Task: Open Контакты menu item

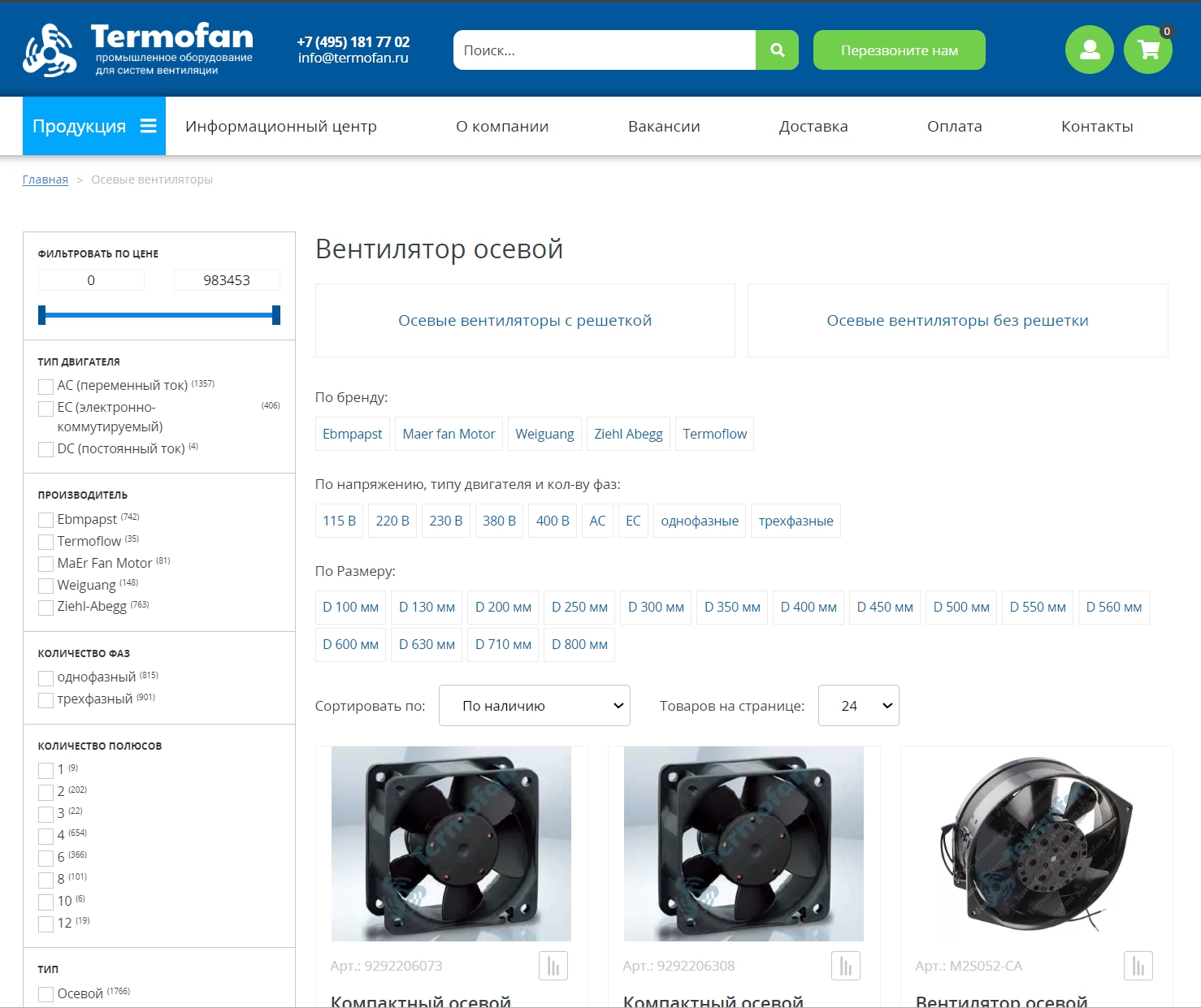Action: point(1097,126)
